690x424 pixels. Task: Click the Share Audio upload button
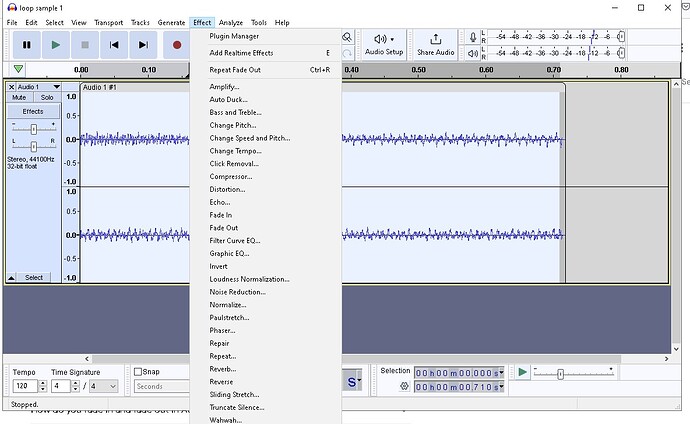[x=436, y=45]
